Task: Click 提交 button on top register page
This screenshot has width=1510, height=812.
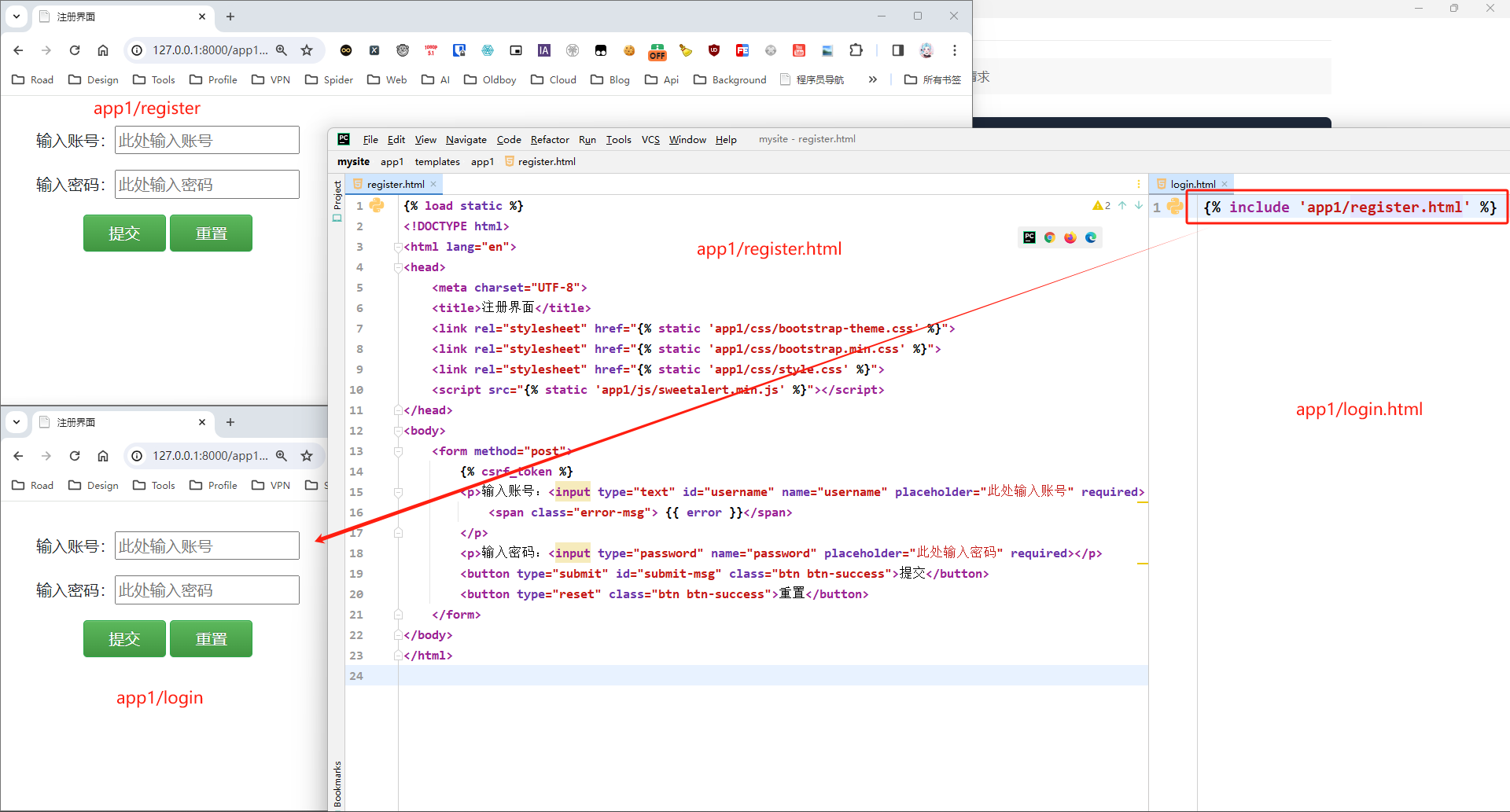Action: tap(124, 233)
